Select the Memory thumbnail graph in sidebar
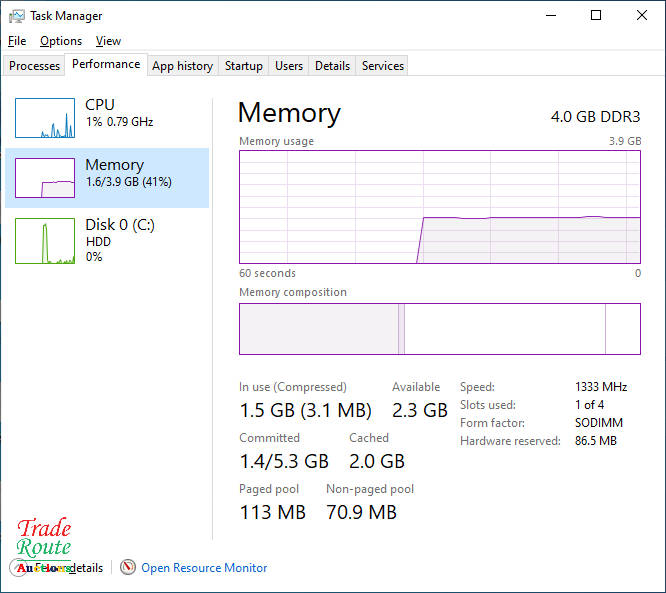The height and width of the screenshot is (593, 666). click(x=45, y=178)
